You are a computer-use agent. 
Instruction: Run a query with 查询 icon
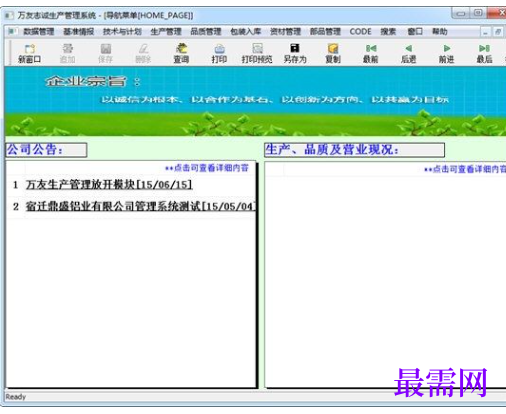[181, 53]
